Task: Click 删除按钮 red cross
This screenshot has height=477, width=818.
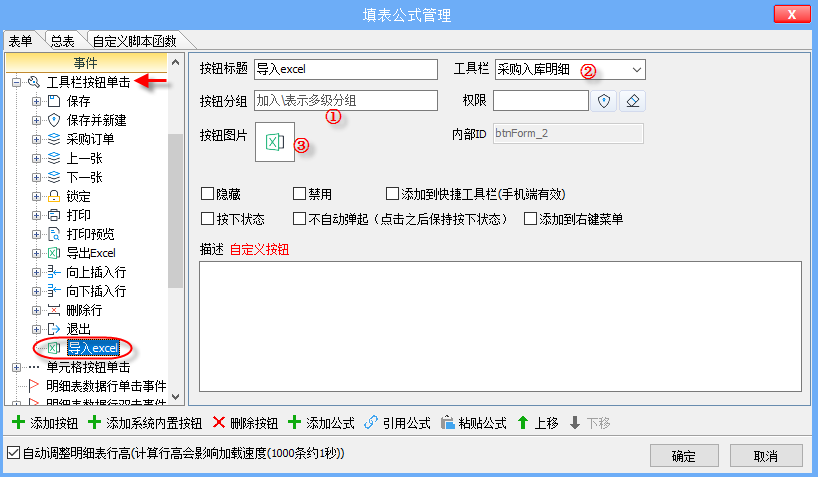Action: coord(219,422)
